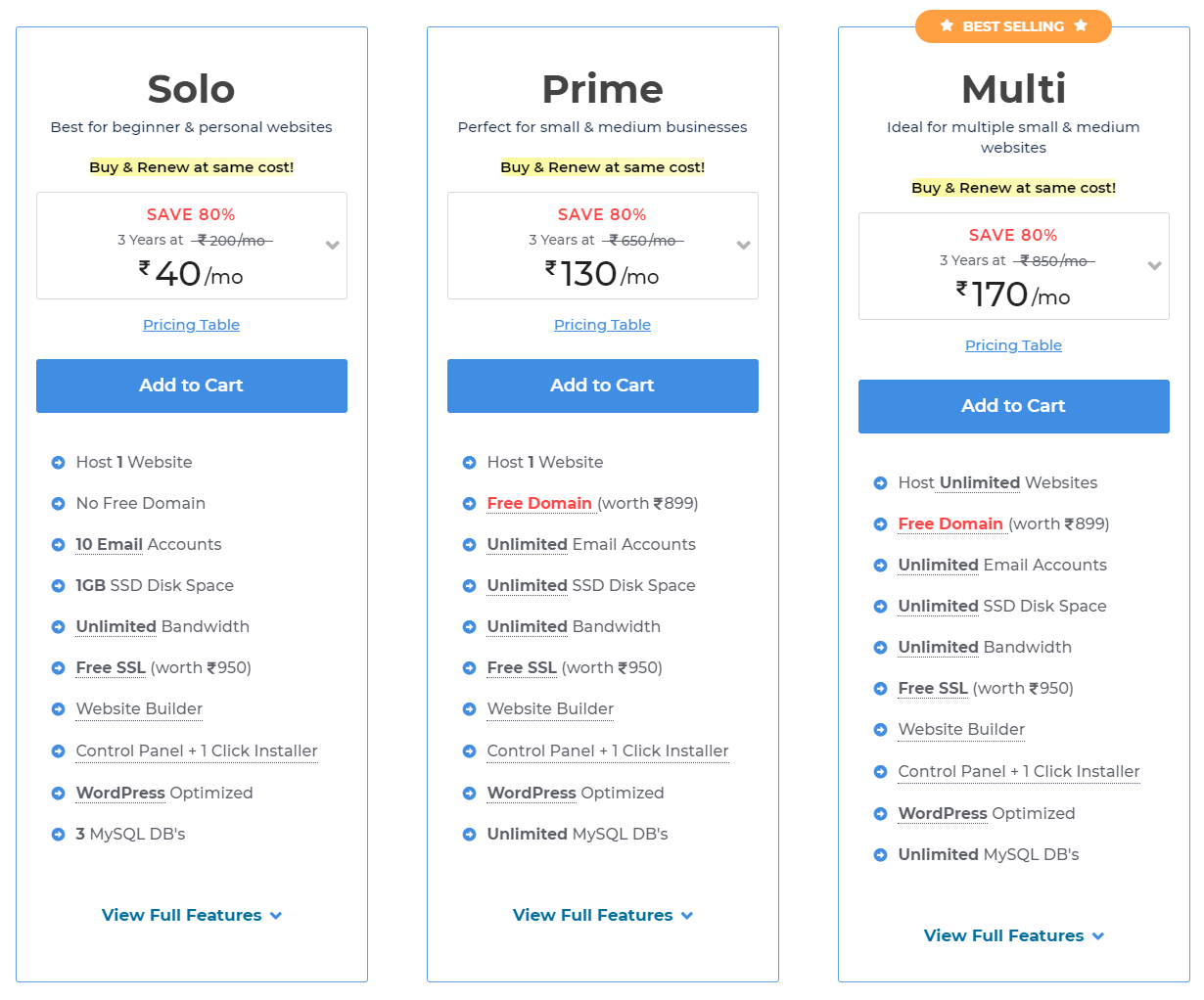Click the right star icon in Best Selling badge
The height and width of the screenshot is (1000, 1204).
coord(1081,25)
